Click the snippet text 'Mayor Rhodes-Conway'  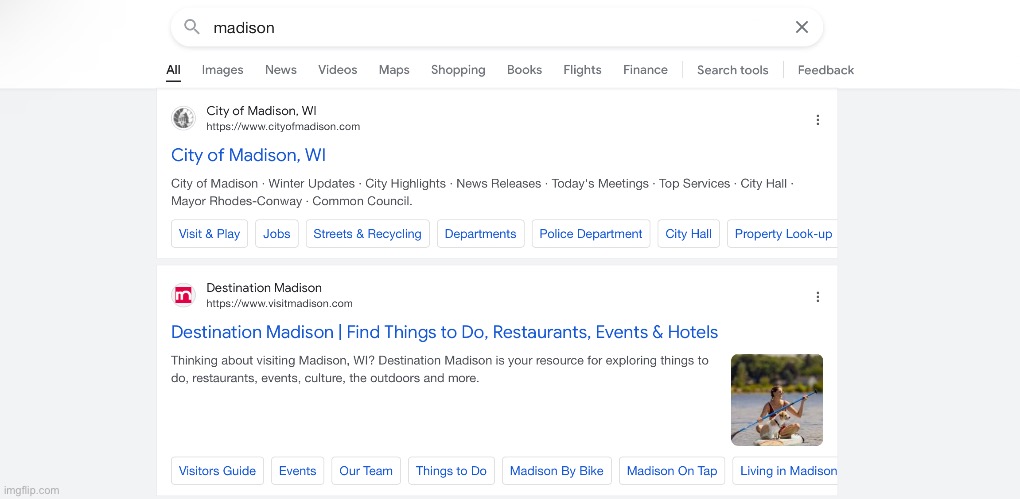click(x=237, y=202)
